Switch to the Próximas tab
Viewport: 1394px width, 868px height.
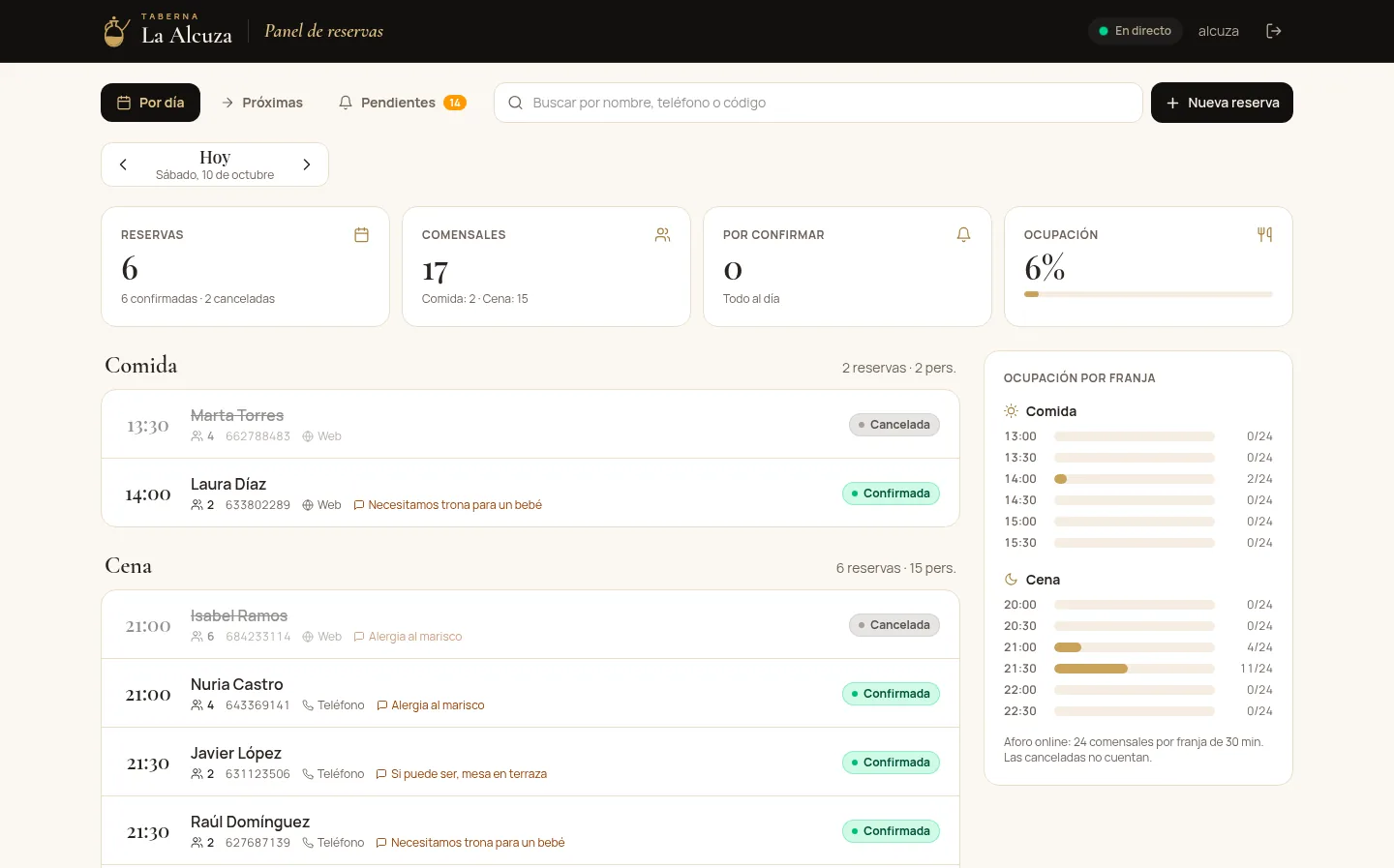pos(262,103)
